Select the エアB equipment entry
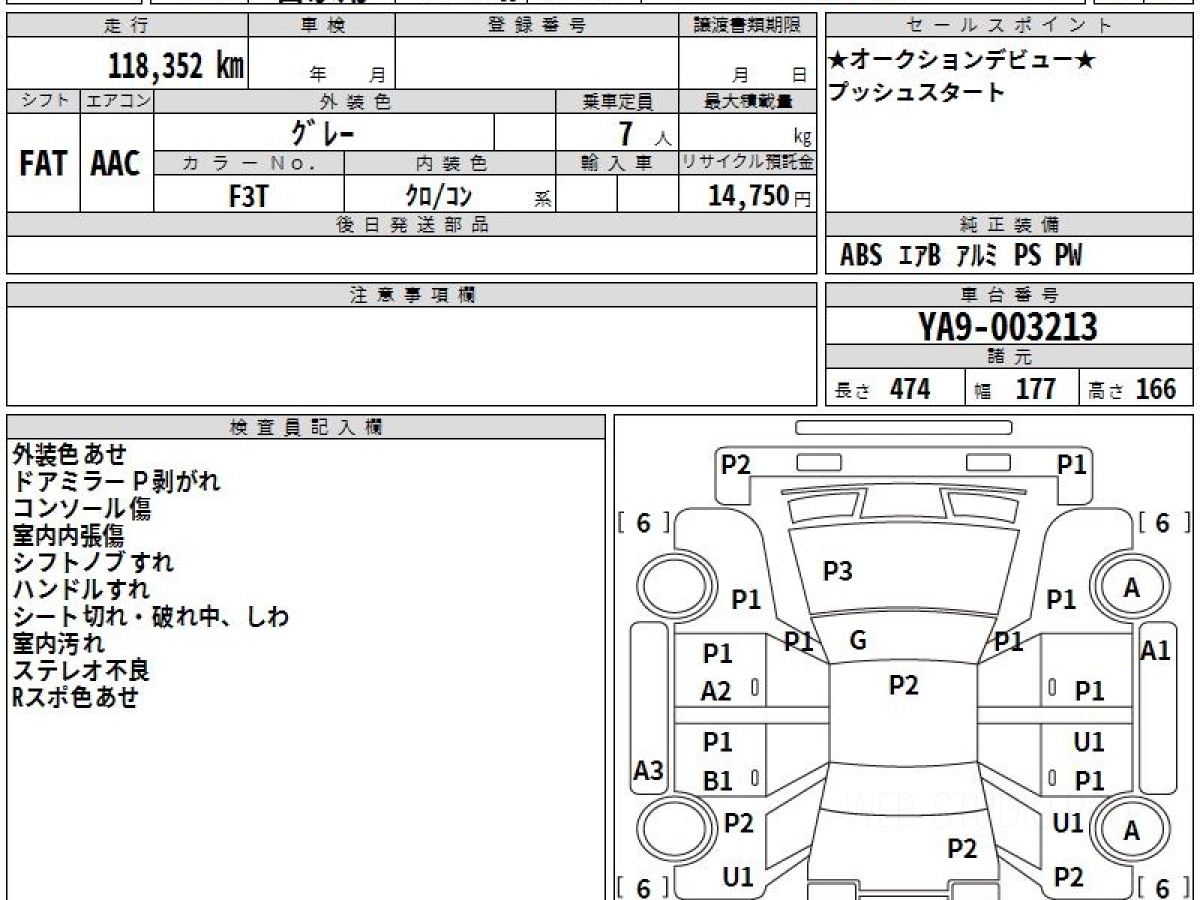 pyautogui.click(x=918, y=256)
